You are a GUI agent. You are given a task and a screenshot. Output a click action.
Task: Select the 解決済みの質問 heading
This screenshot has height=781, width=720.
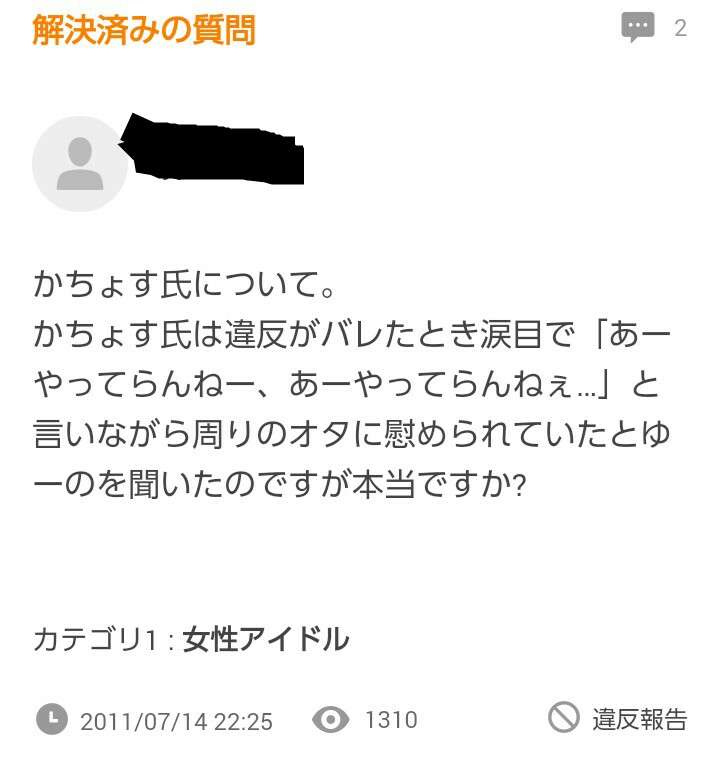[x=144, y=30]
